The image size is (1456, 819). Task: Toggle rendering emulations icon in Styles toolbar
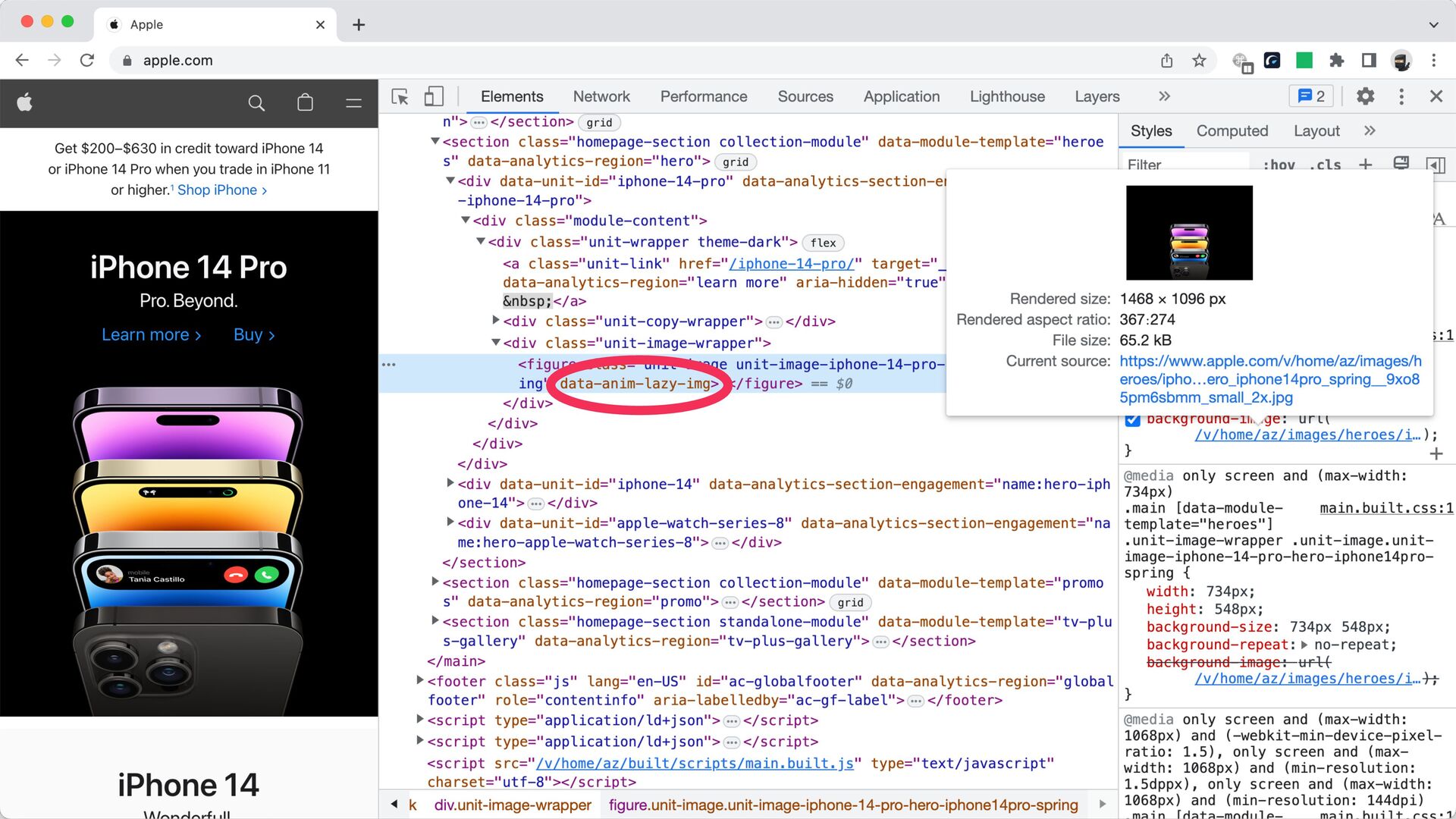pos(1401,164)
